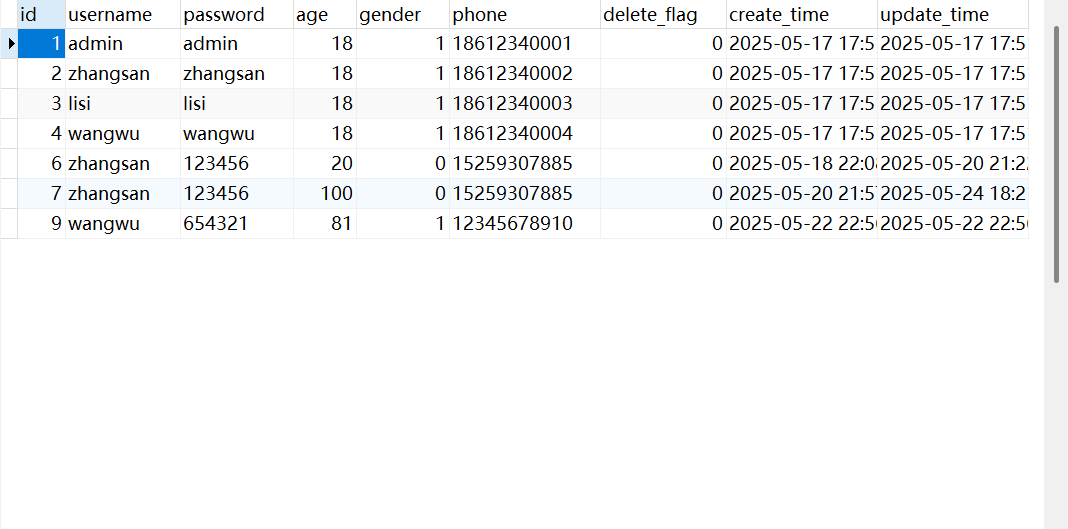Click password '123456' in row id 7
1068x529 pixels.
pos(236,193)
